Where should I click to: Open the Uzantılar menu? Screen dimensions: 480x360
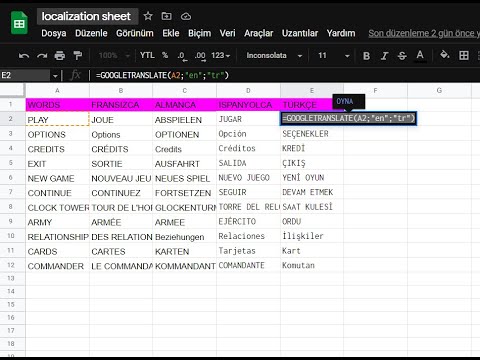click(x=300, y=33)
